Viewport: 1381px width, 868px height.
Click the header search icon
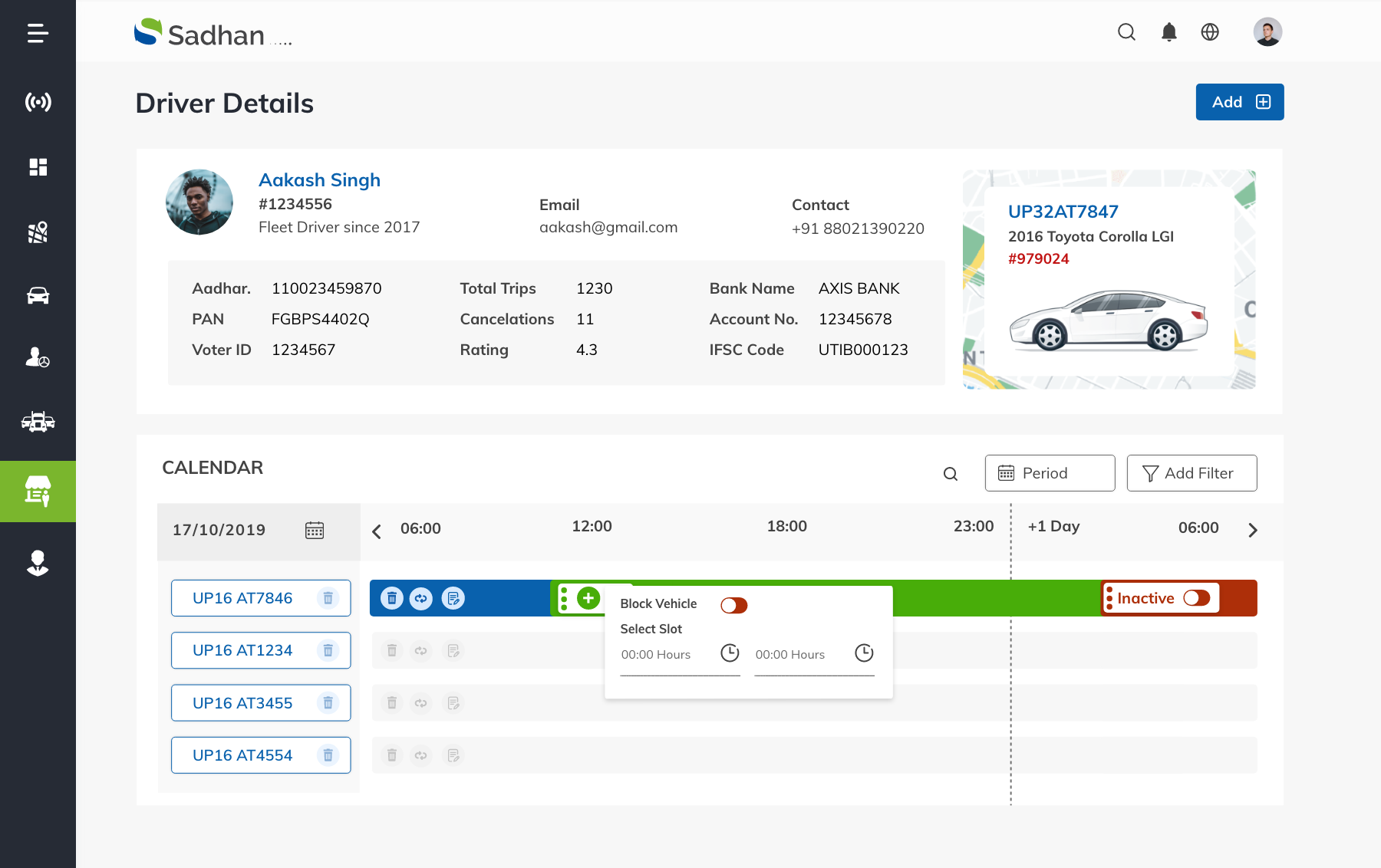(1126, 32)
